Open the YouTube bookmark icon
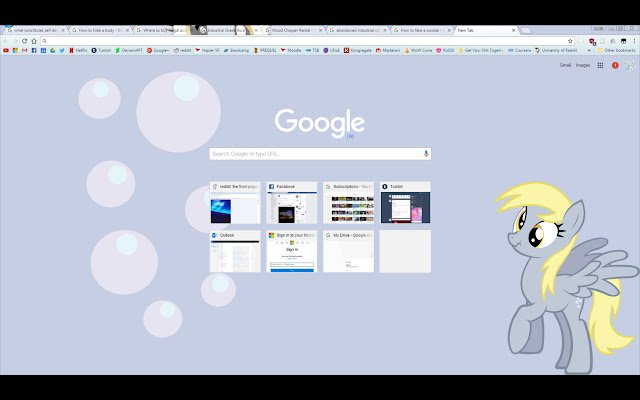This screenshot has width=640, height=400. pyautogui.click(x=6, y=51)
